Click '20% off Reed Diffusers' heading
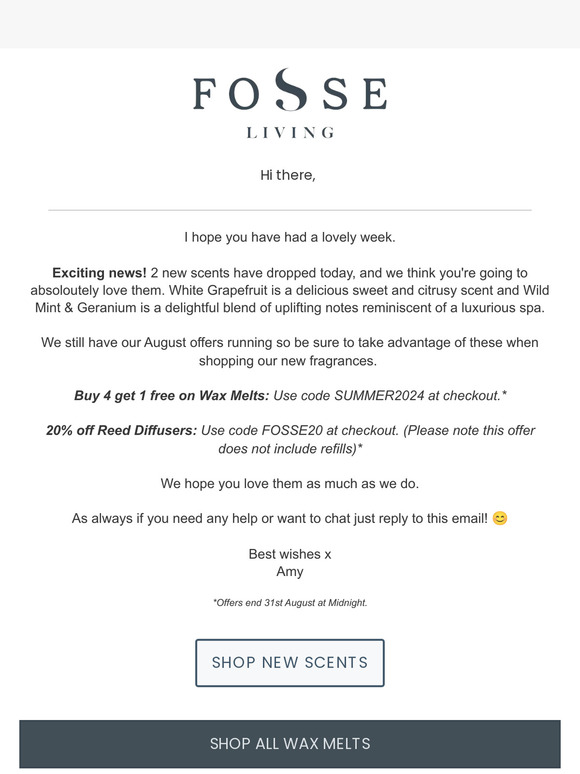Viewport: 580px width, 774px height. coord(121,430)
